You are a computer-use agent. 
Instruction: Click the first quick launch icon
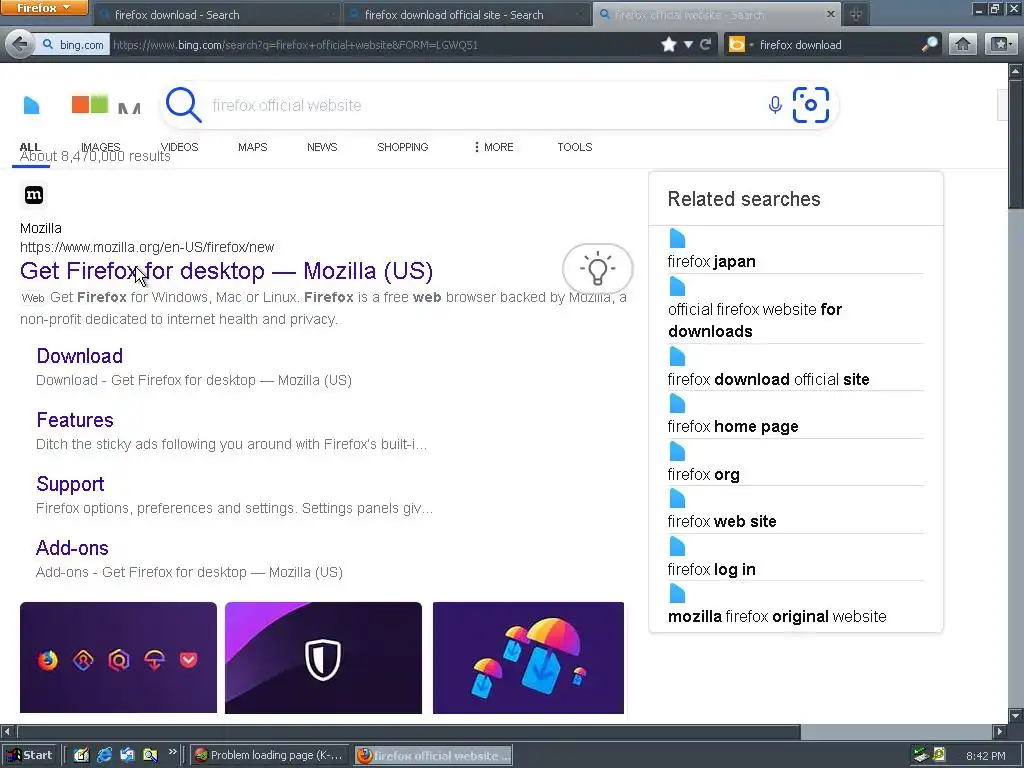coord(81,755)
